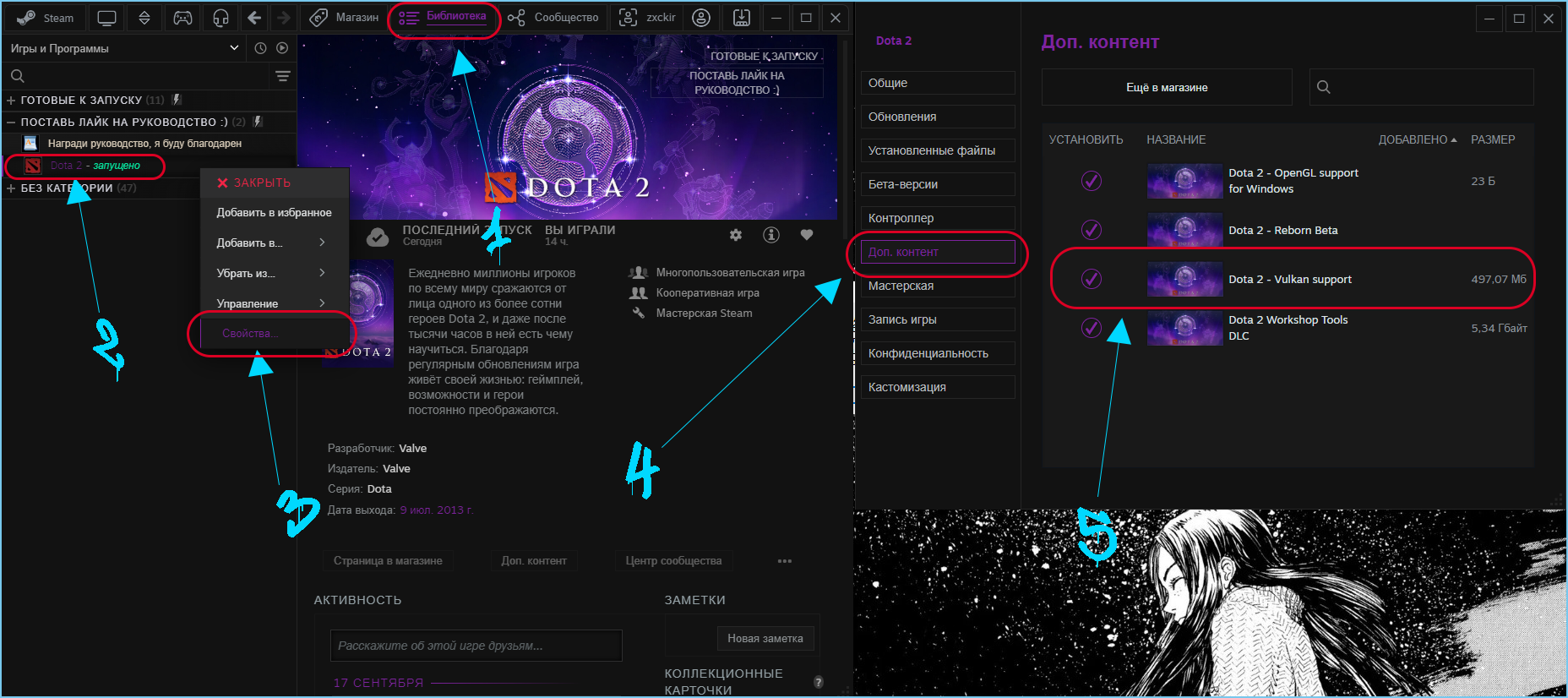Open the friends list smiley icon
Screen dimensions: 1568x698
point(701,18)
